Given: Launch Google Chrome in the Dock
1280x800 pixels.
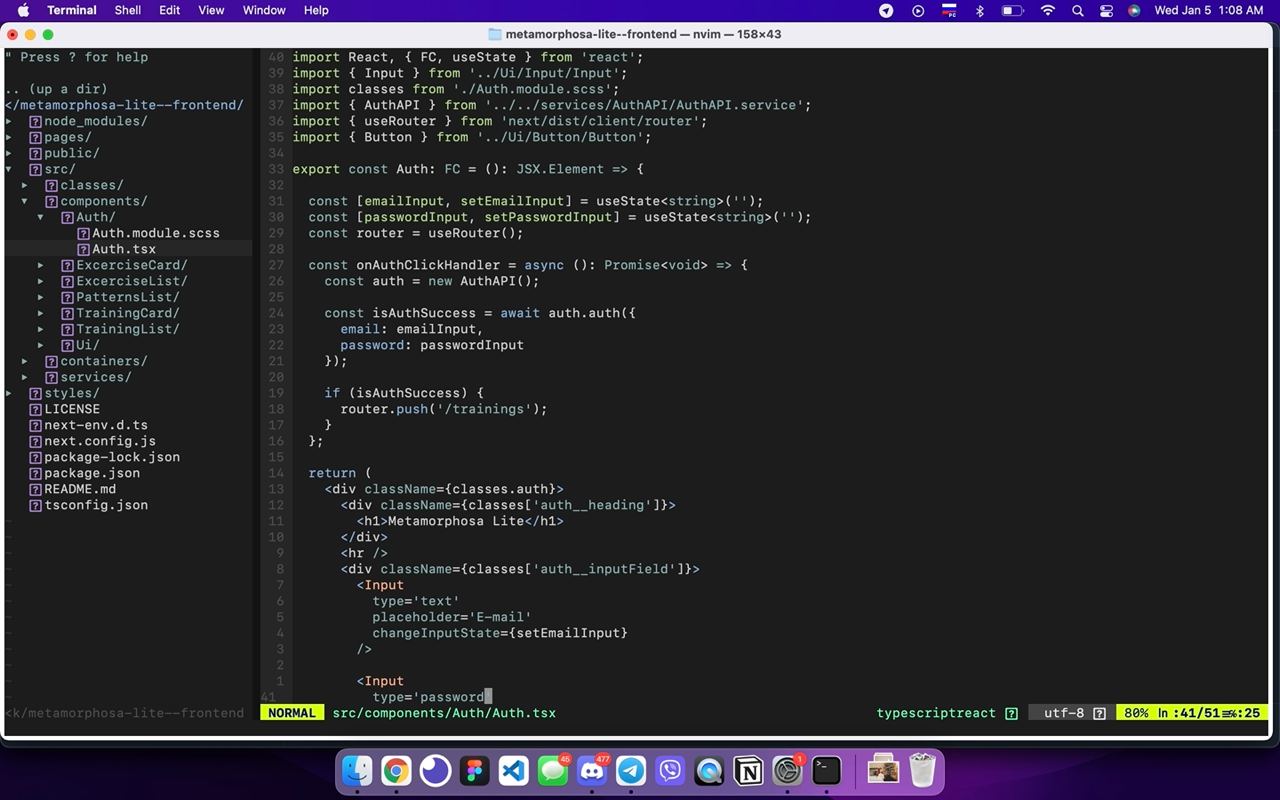Looking at the screenshot, I should (396, 770).
